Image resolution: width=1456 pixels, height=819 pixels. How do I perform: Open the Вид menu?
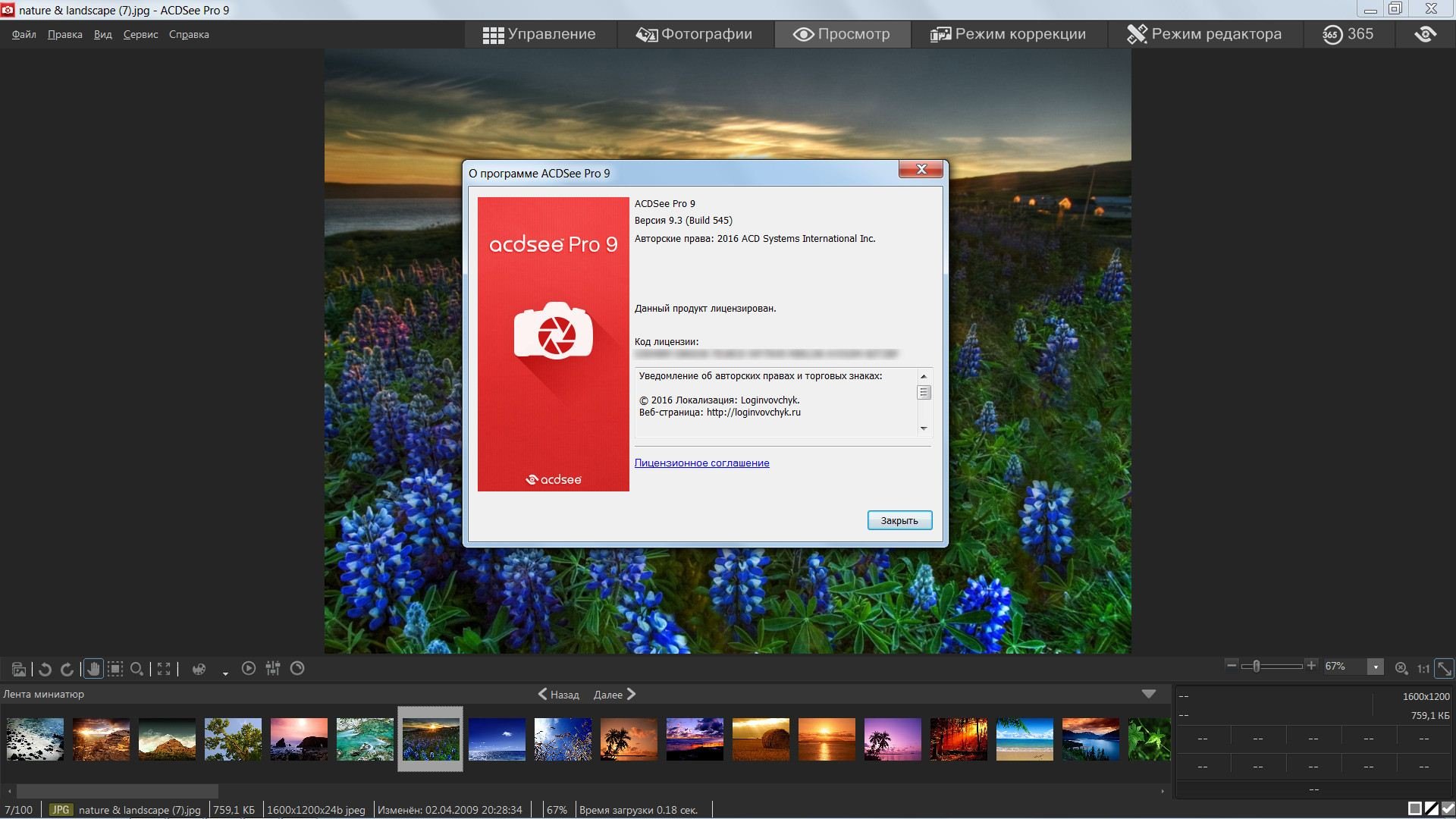pos(103,34)
